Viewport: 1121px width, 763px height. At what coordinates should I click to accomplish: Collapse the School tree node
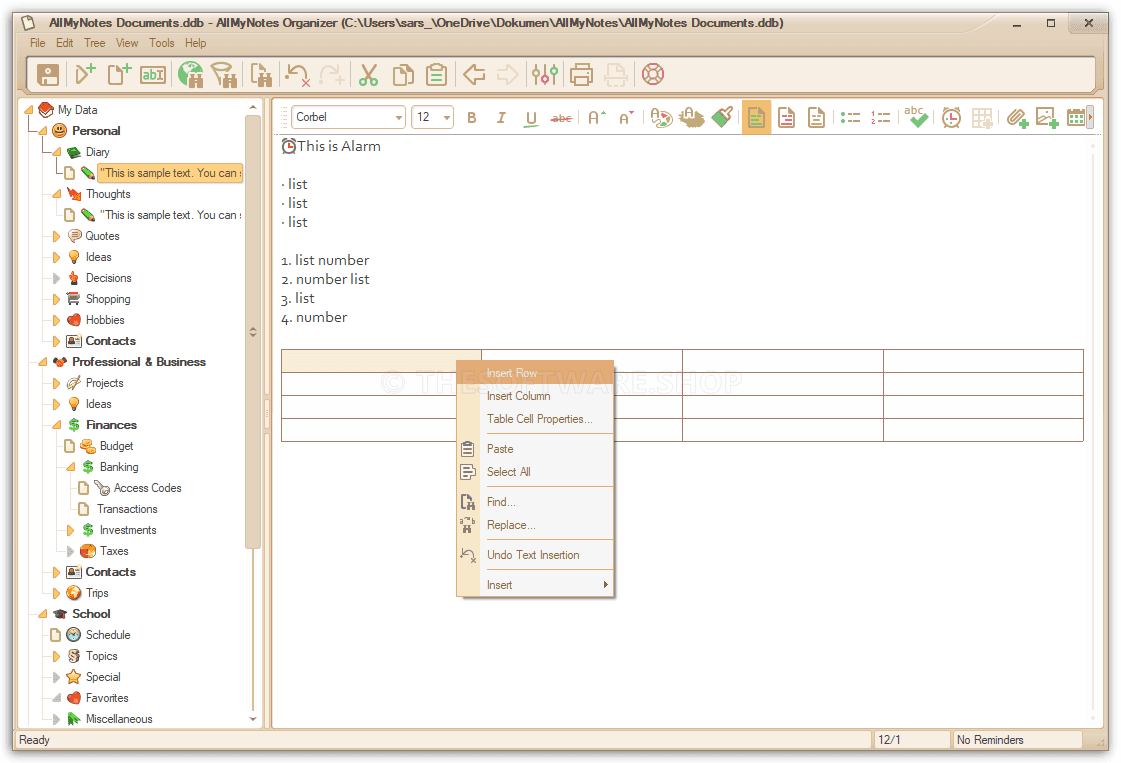point(42,614)
